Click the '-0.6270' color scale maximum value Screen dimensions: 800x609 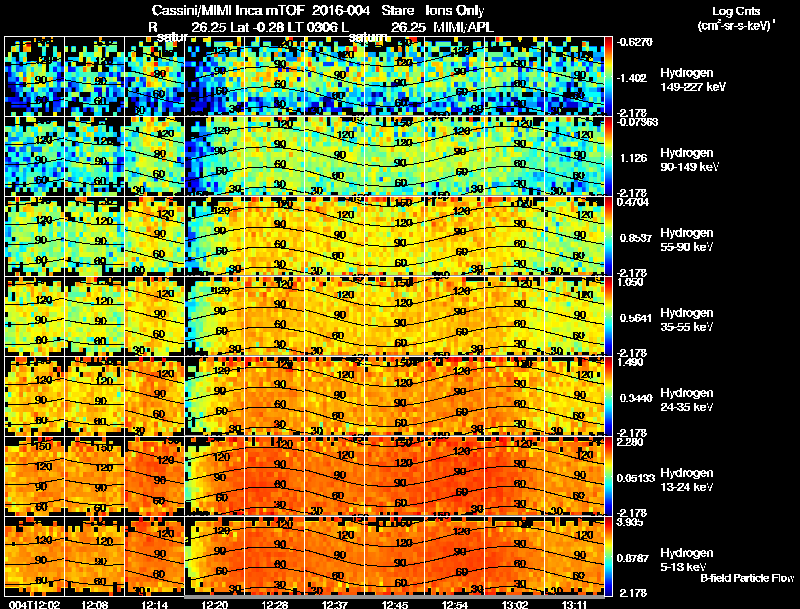point(634,42)
